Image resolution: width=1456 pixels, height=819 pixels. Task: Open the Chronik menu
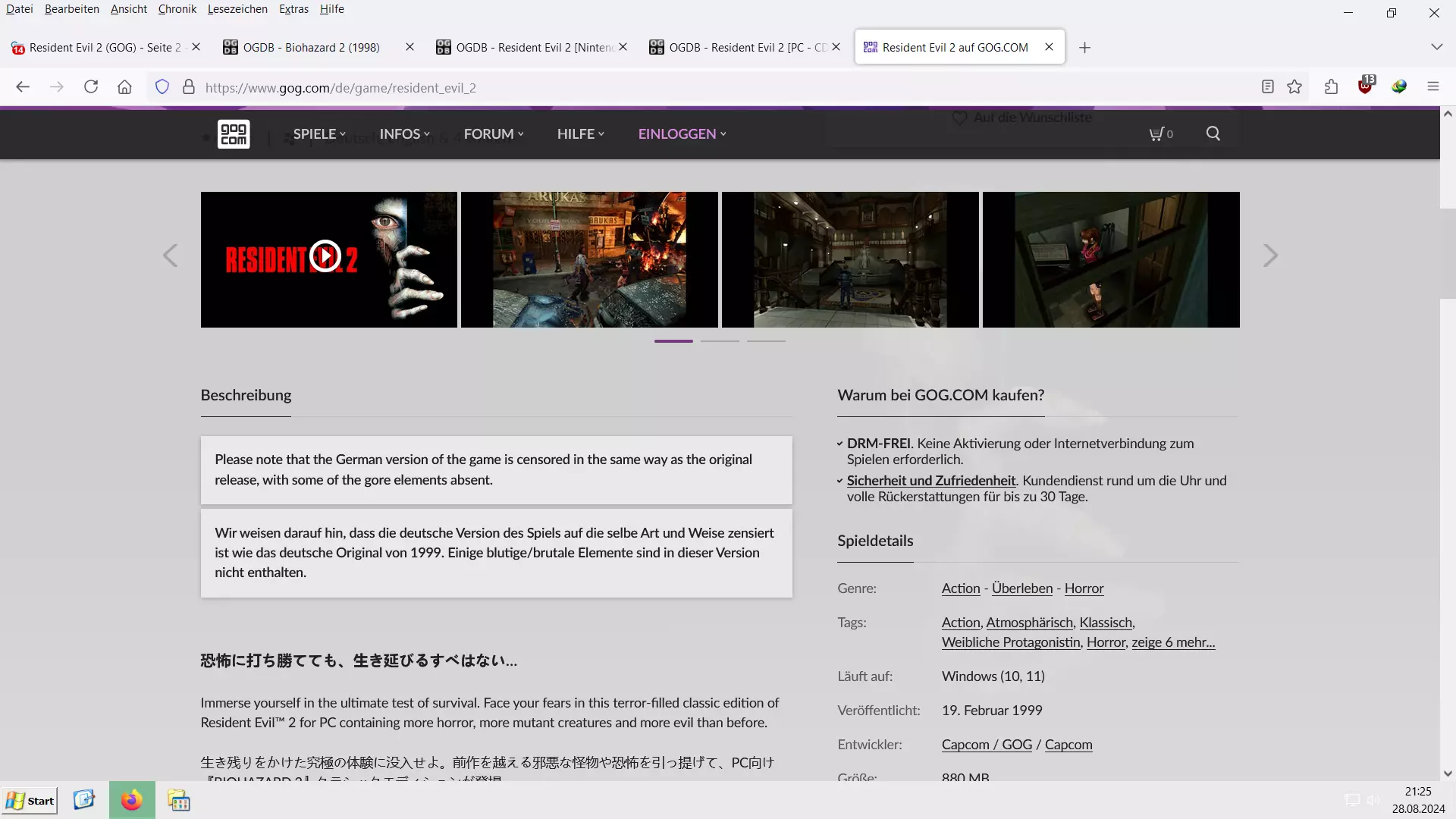[x=177, y=9]
